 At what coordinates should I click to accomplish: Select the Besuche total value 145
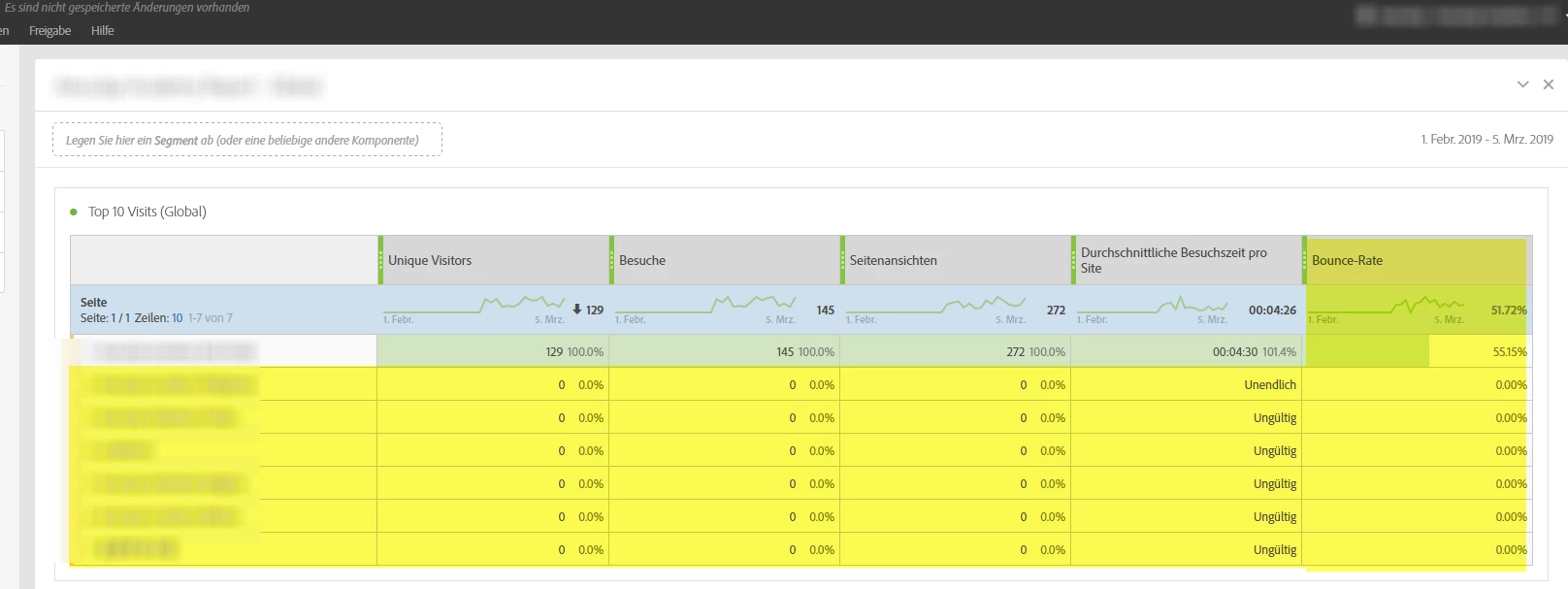pos(826,311)
